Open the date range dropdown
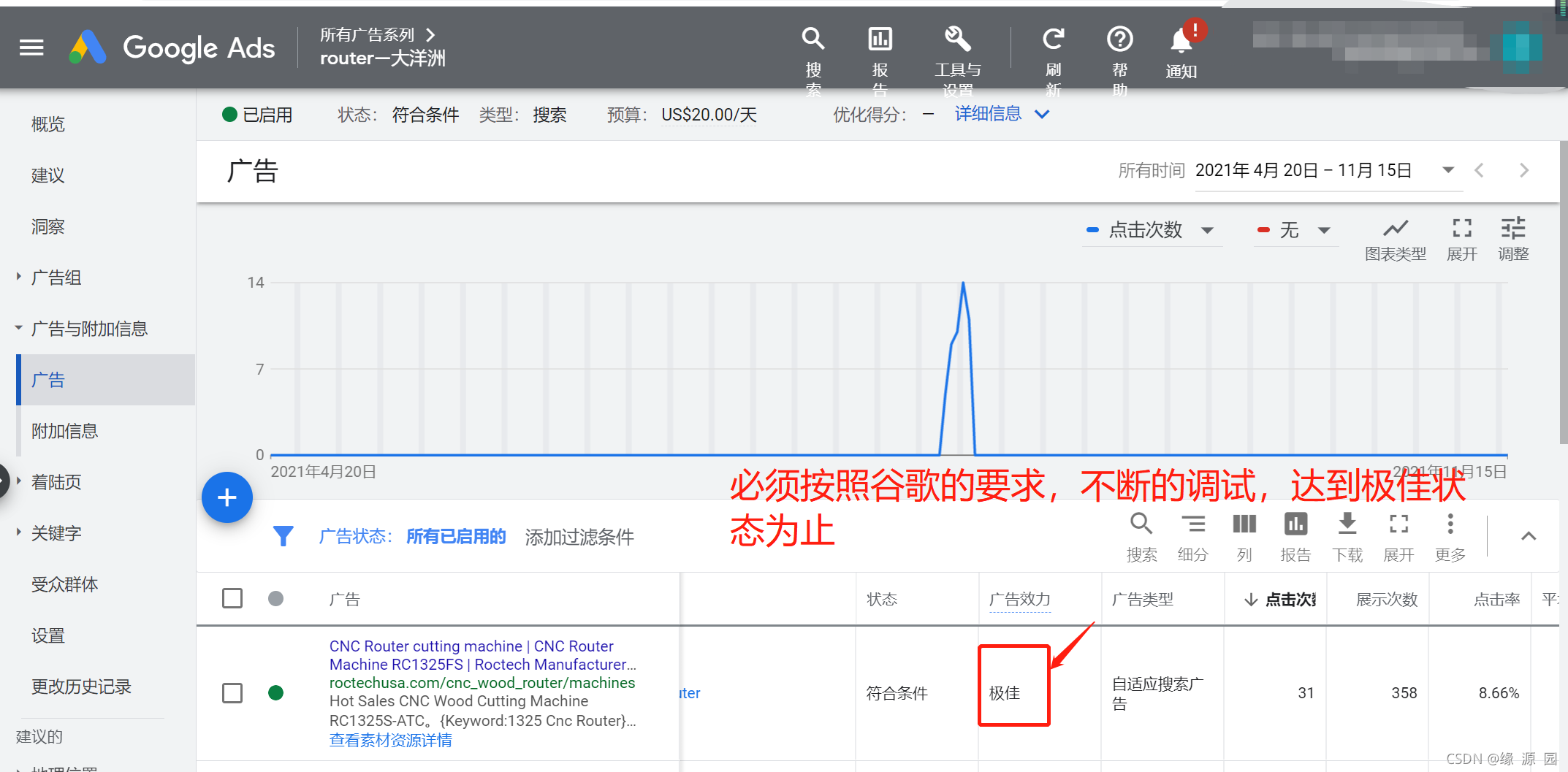This screenshot has width=1568, height=772. click(1447, 170)
